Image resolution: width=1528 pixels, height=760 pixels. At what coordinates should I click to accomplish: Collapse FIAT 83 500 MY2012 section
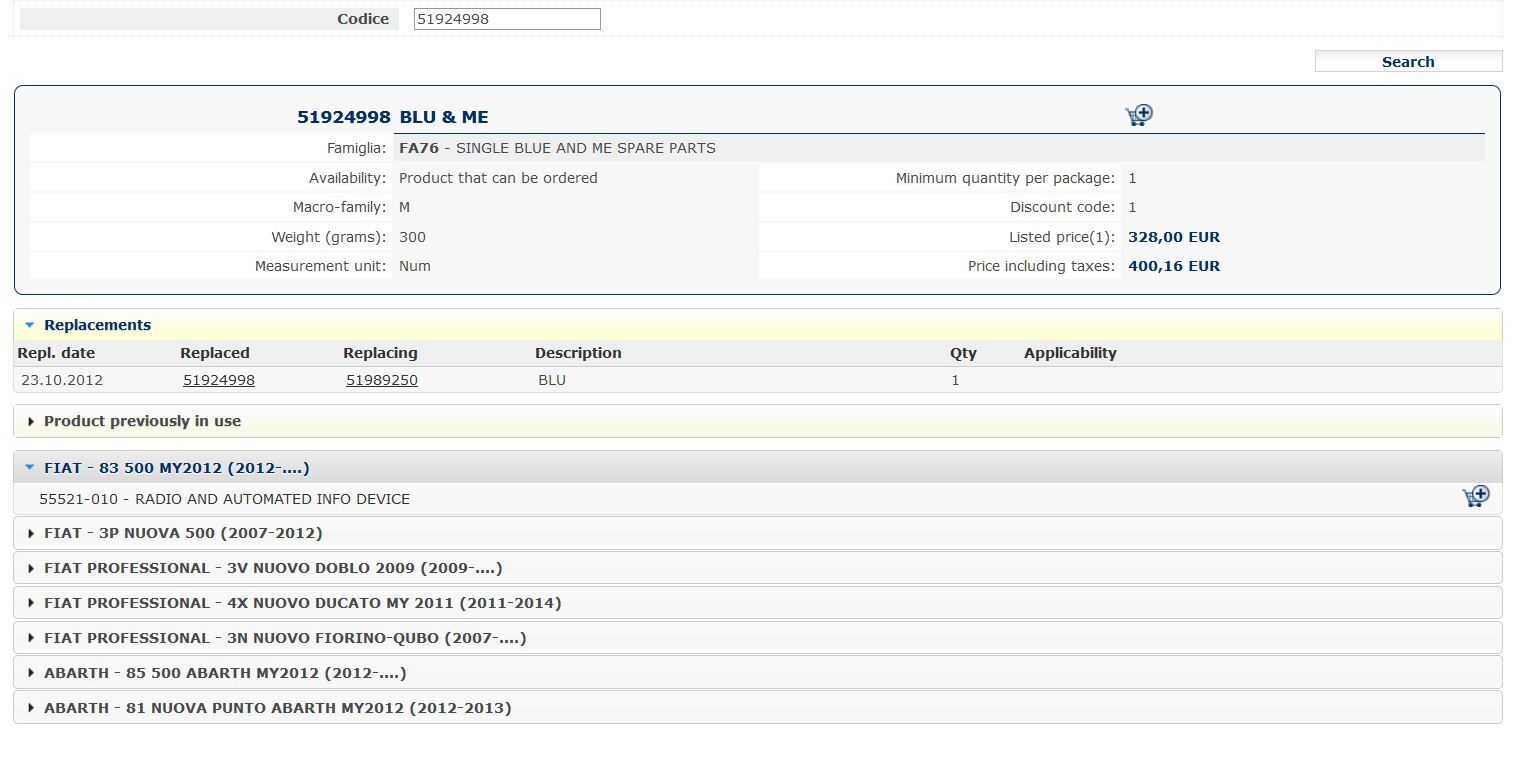[758, 468]
